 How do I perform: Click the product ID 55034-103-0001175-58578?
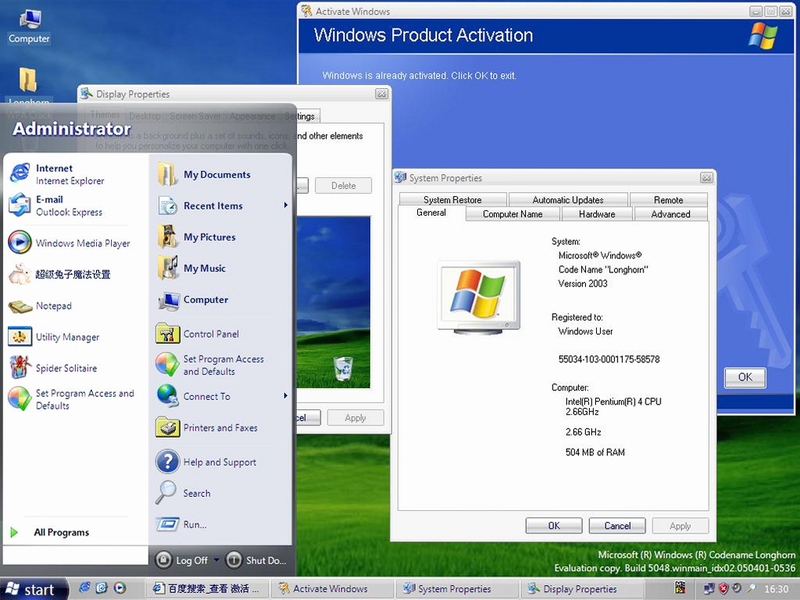click(609, 359)
